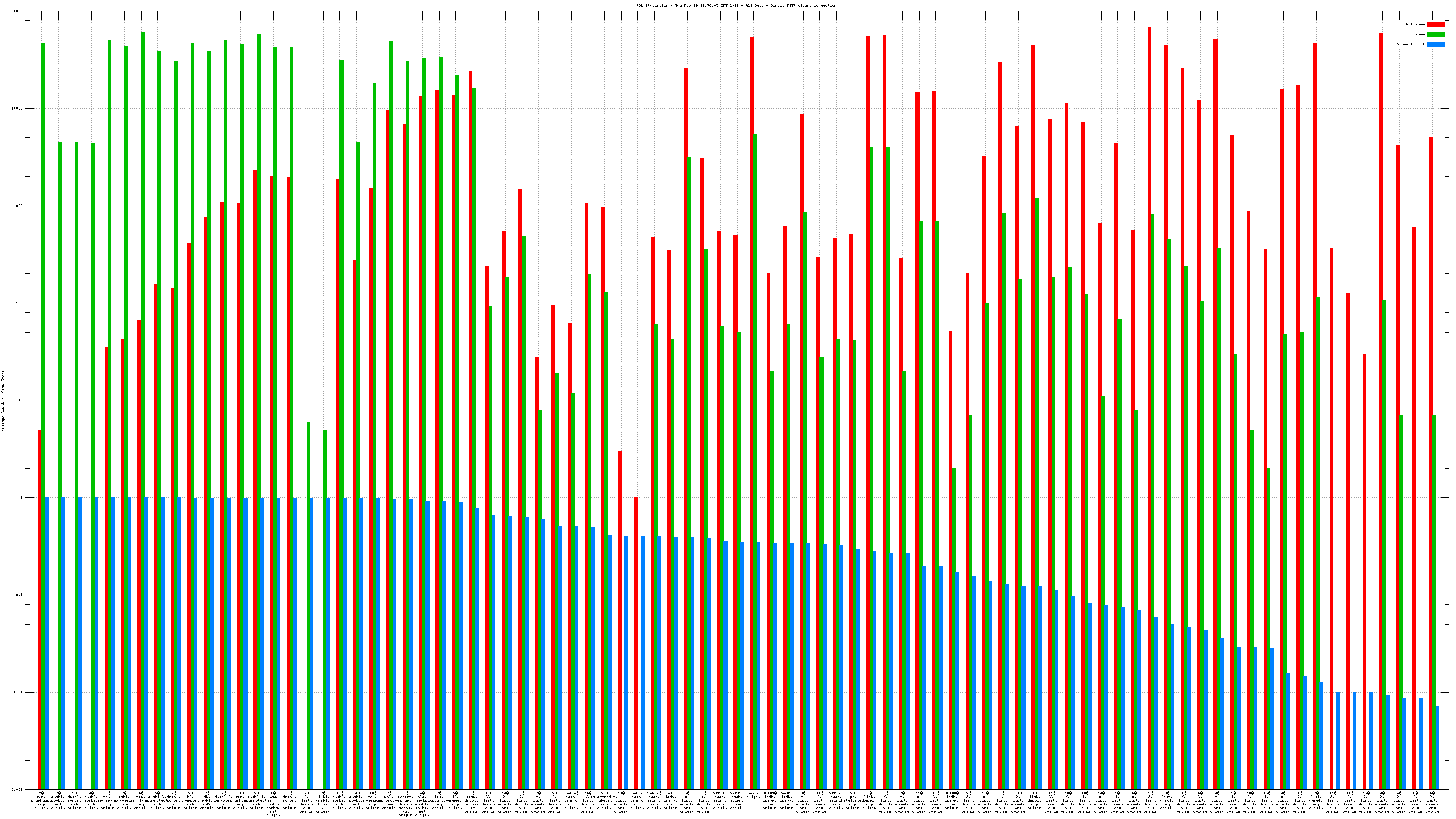Click the sa-accredit.habeas.com x-axis label
The height and width of the screenshot is (819, 1456).
click(604, 800)
